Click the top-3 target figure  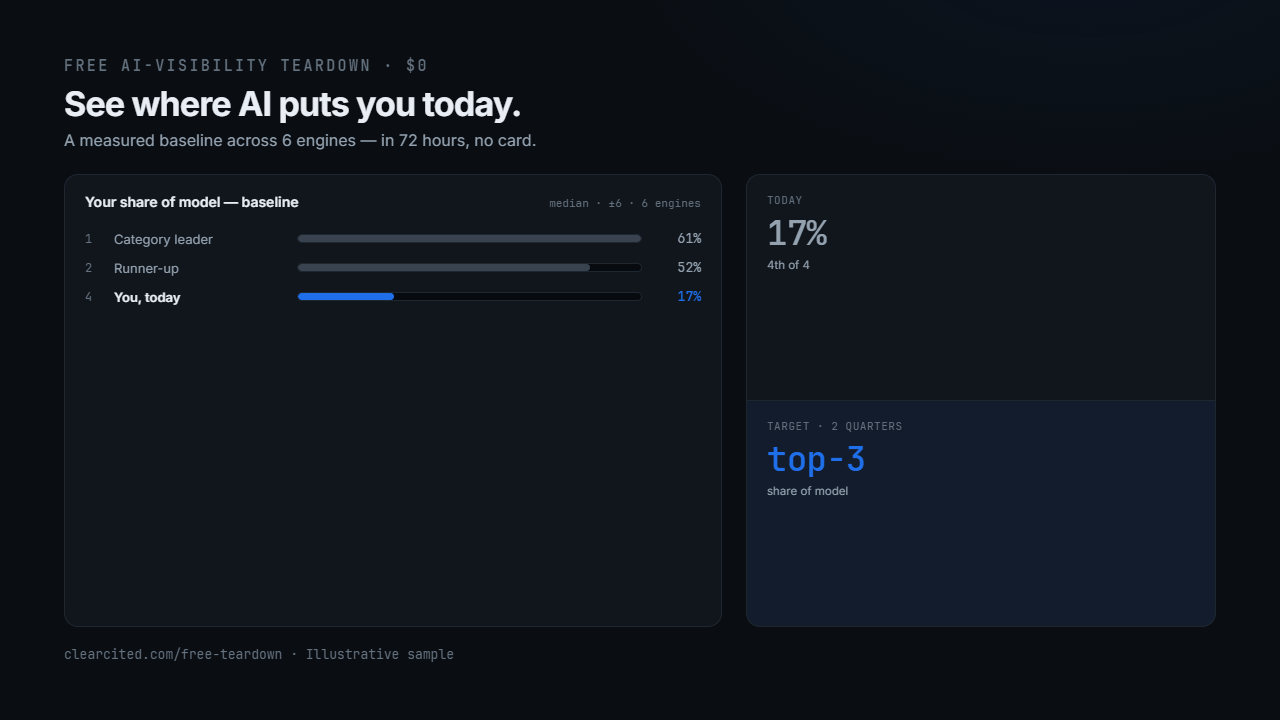[816, 459]
